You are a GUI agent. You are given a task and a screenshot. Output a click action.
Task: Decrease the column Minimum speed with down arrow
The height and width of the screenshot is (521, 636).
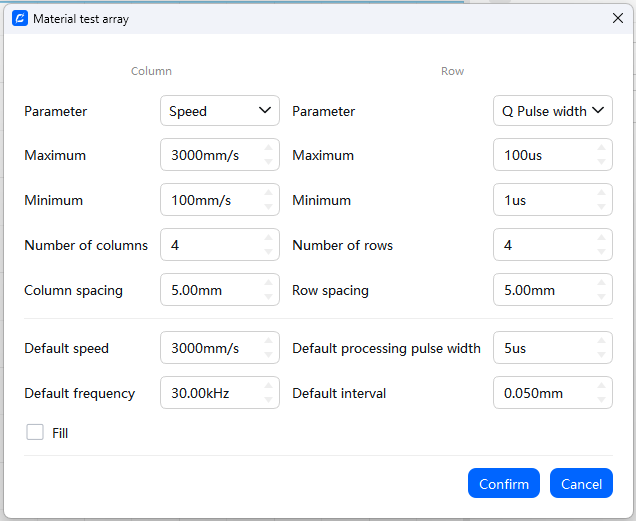(268, 206)
